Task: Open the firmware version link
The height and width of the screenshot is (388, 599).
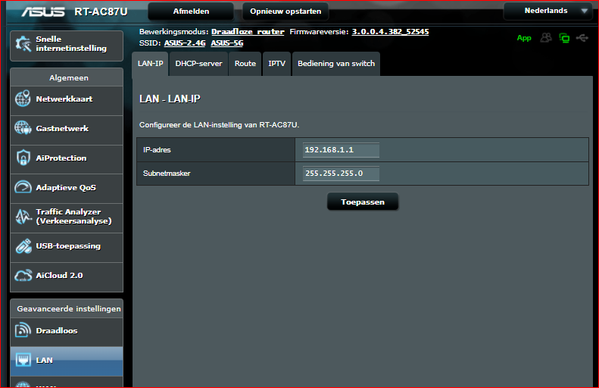Action: (x=390, y=32)
